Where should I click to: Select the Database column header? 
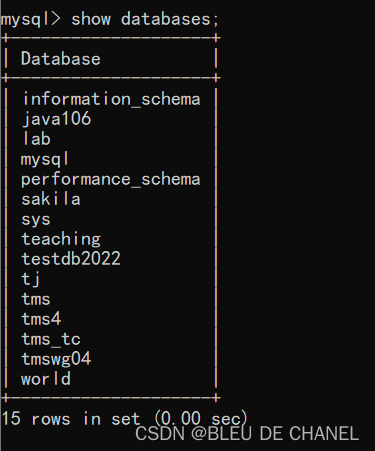pos(61,59)
